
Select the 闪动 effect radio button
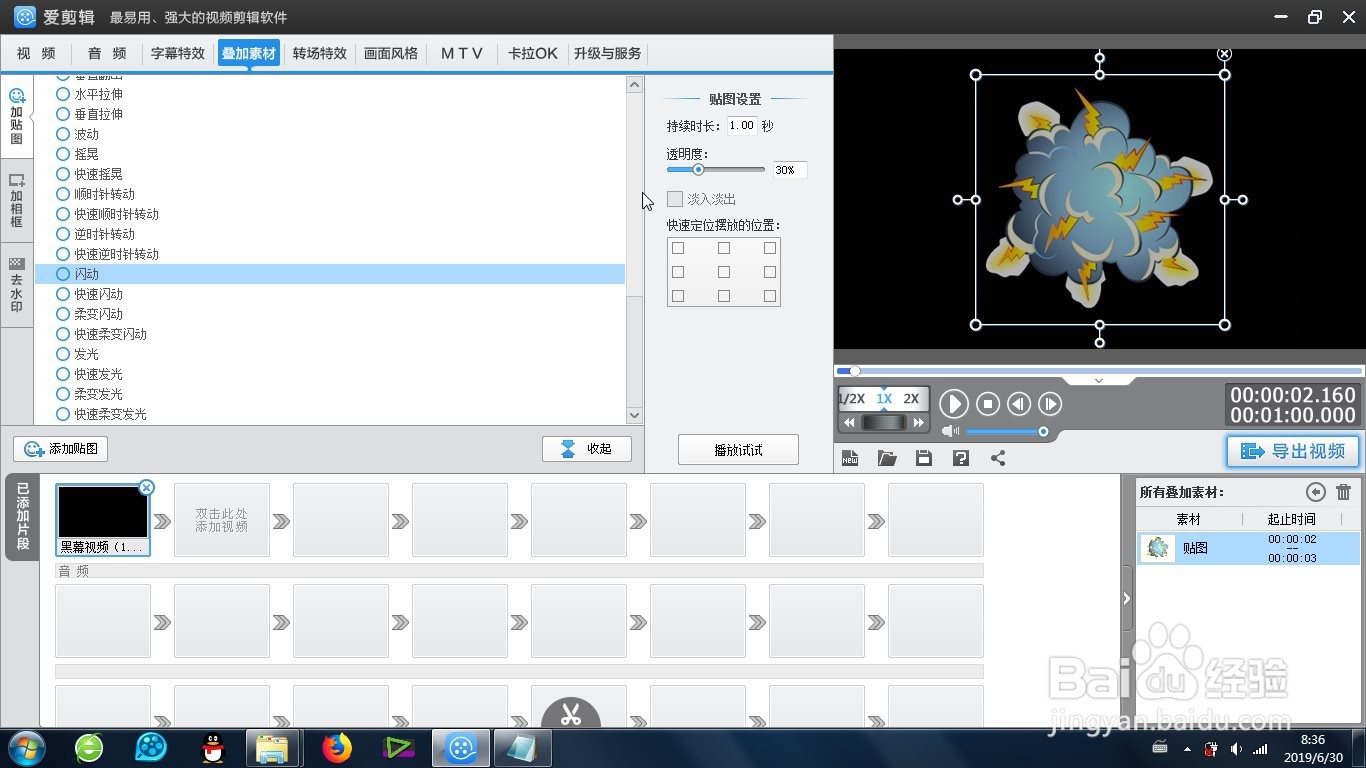pyautogui.click(x=63, y=274)
